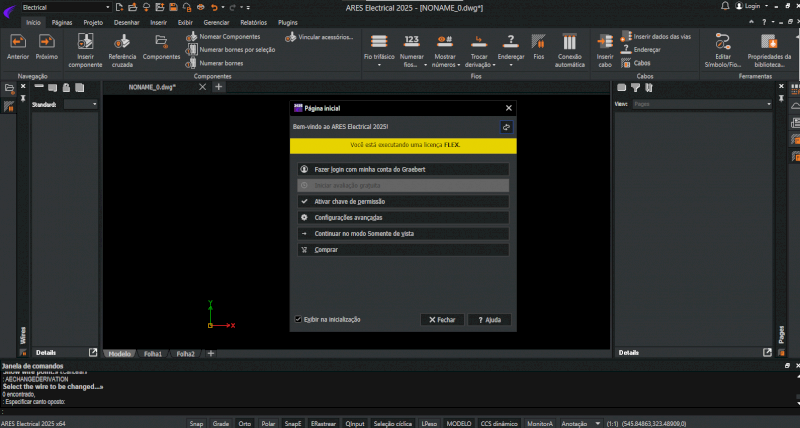Click the refresh icon in Página inicial dialog
The width and height of the screenshot is (800, 428).
coord(506,127)
